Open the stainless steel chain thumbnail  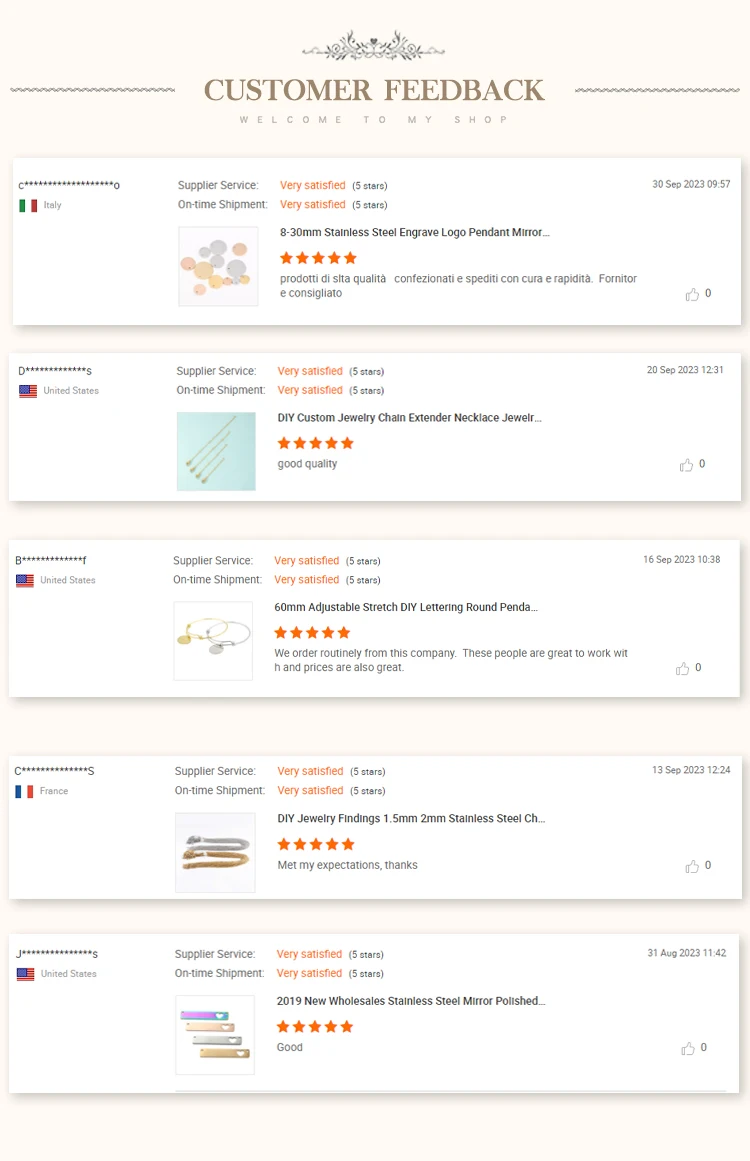pyautogui.click(x=215, y=852)
